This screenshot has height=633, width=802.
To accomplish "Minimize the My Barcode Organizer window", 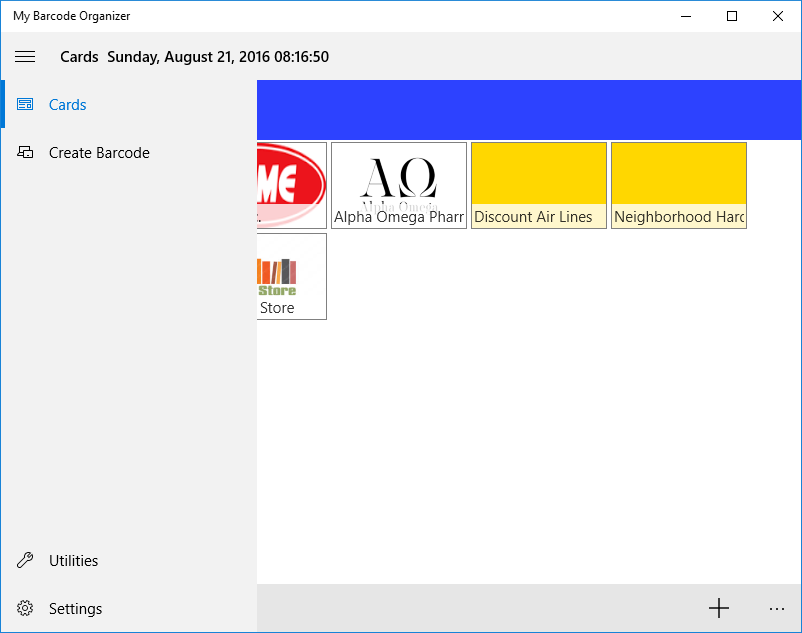I will [x=686, y=16].
